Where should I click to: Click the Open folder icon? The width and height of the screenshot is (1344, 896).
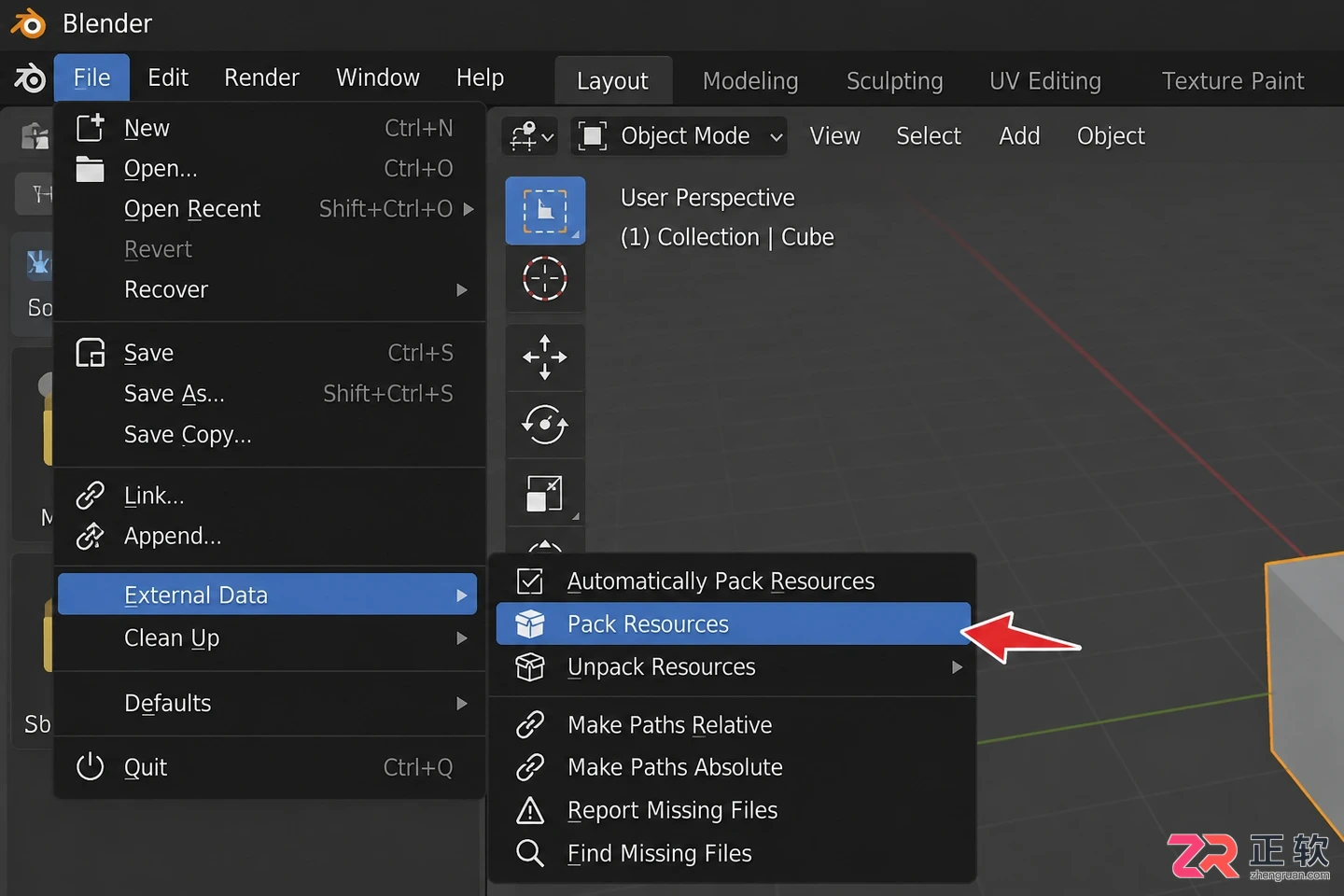[90, 169]
